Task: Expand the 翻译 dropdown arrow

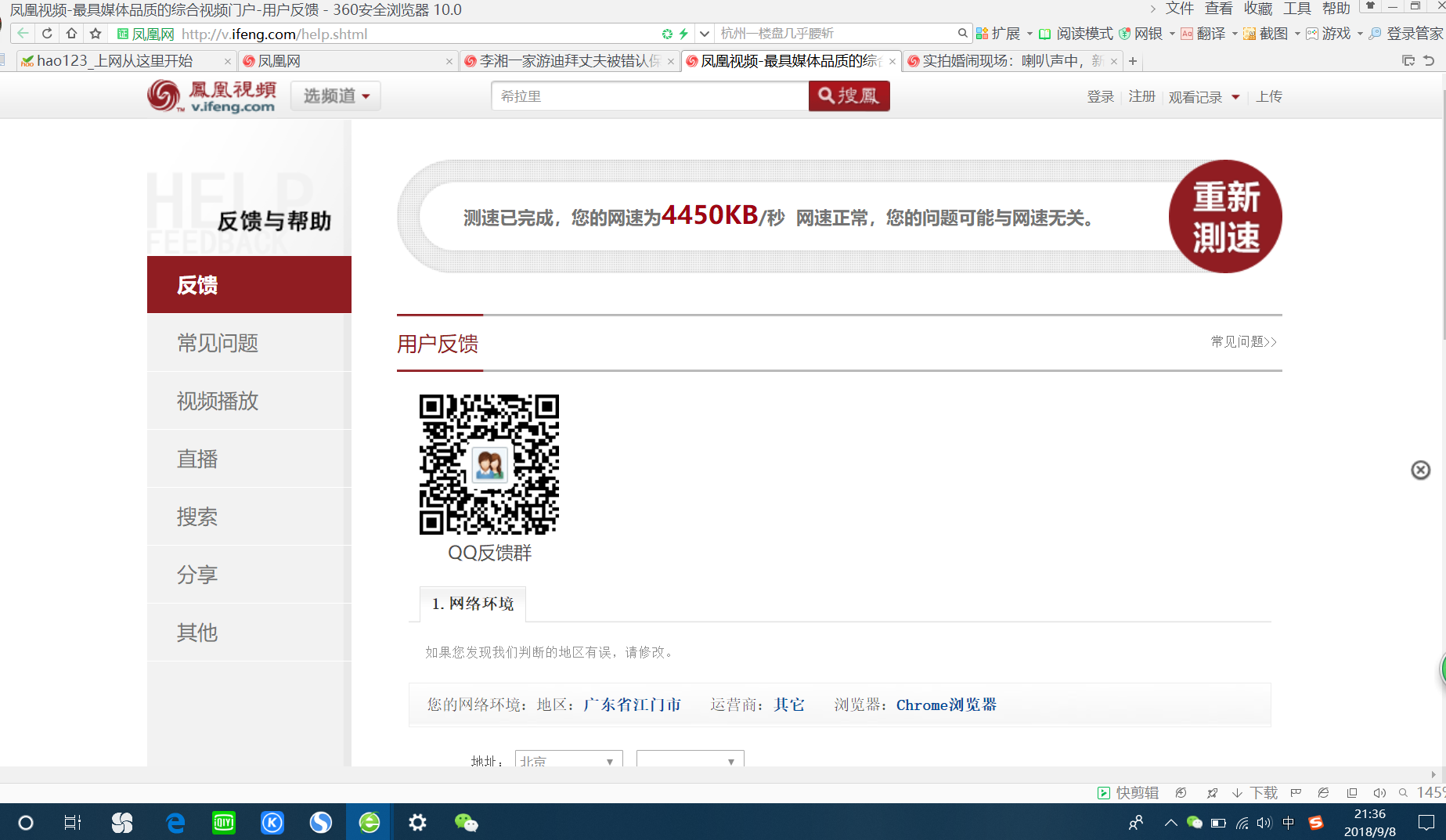Action: tap(1235, 34)
